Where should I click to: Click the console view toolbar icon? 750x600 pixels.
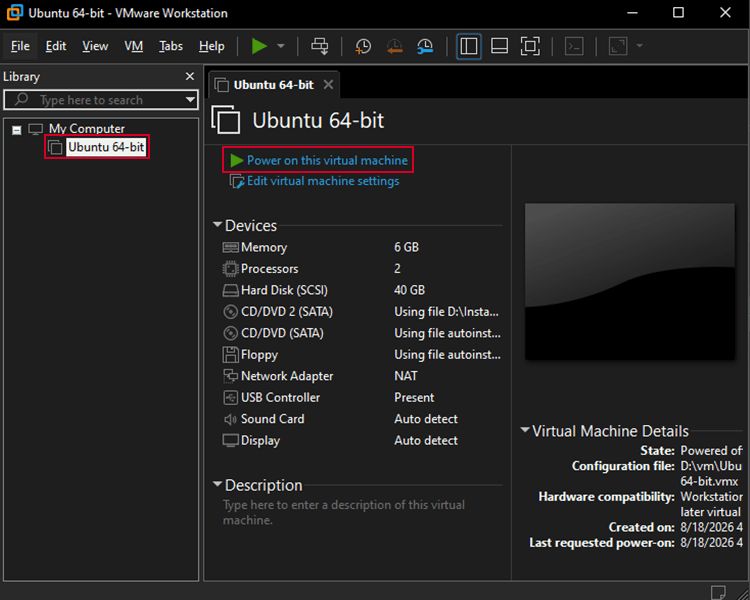(x=574, y=46)
